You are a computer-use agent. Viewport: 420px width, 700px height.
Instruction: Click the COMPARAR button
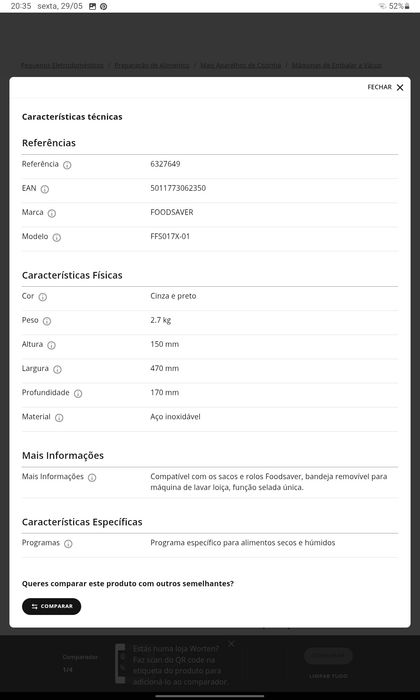51,606
